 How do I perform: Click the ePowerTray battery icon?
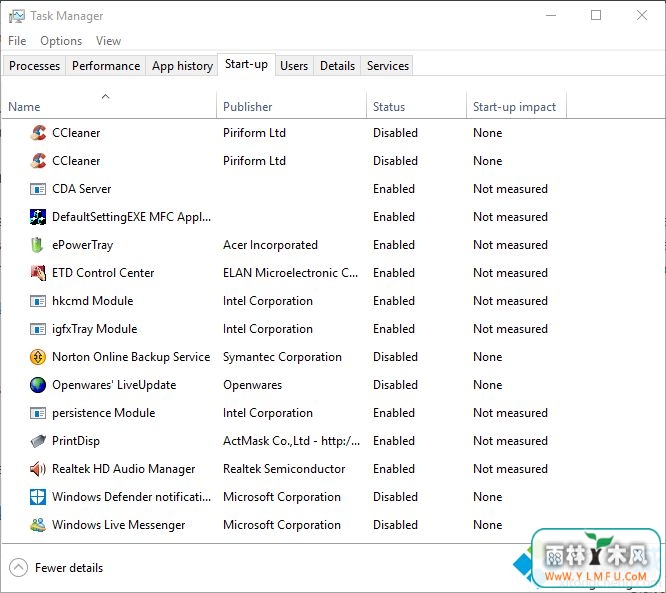pos(37,245)
